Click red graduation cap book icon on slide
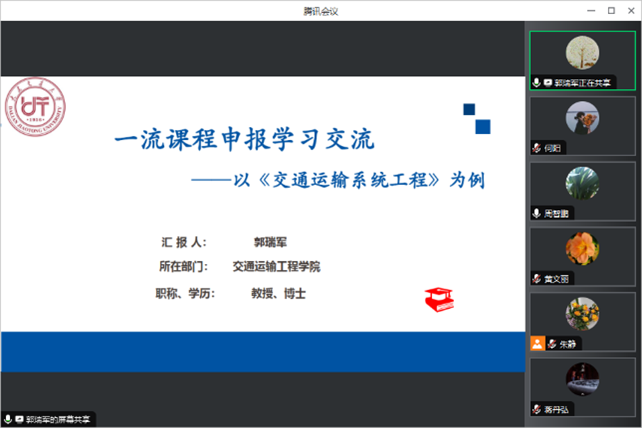 [x=438, y=295]
